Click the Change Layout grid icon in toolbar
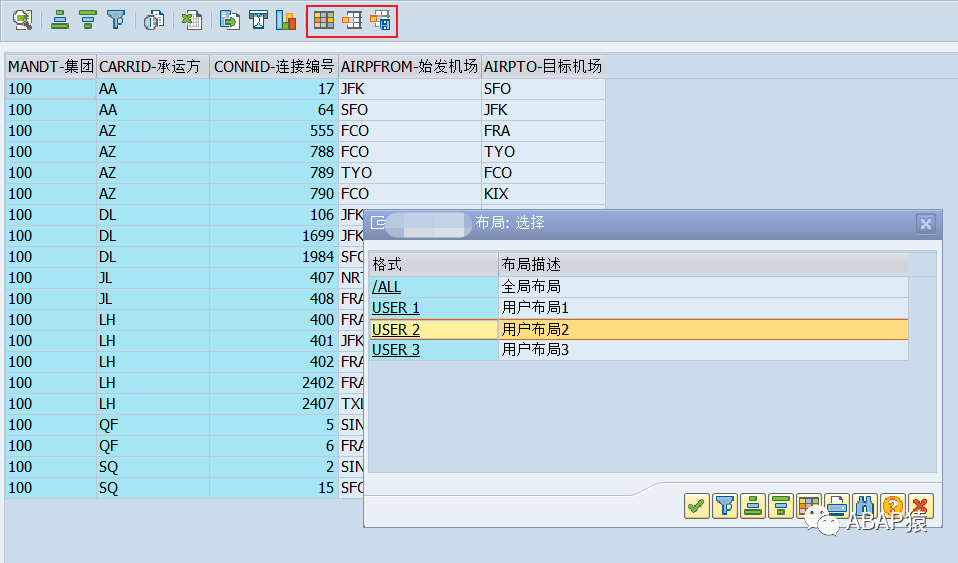Image resolution: width=958 pixels, height=563 pixels. tap(324, 20)
